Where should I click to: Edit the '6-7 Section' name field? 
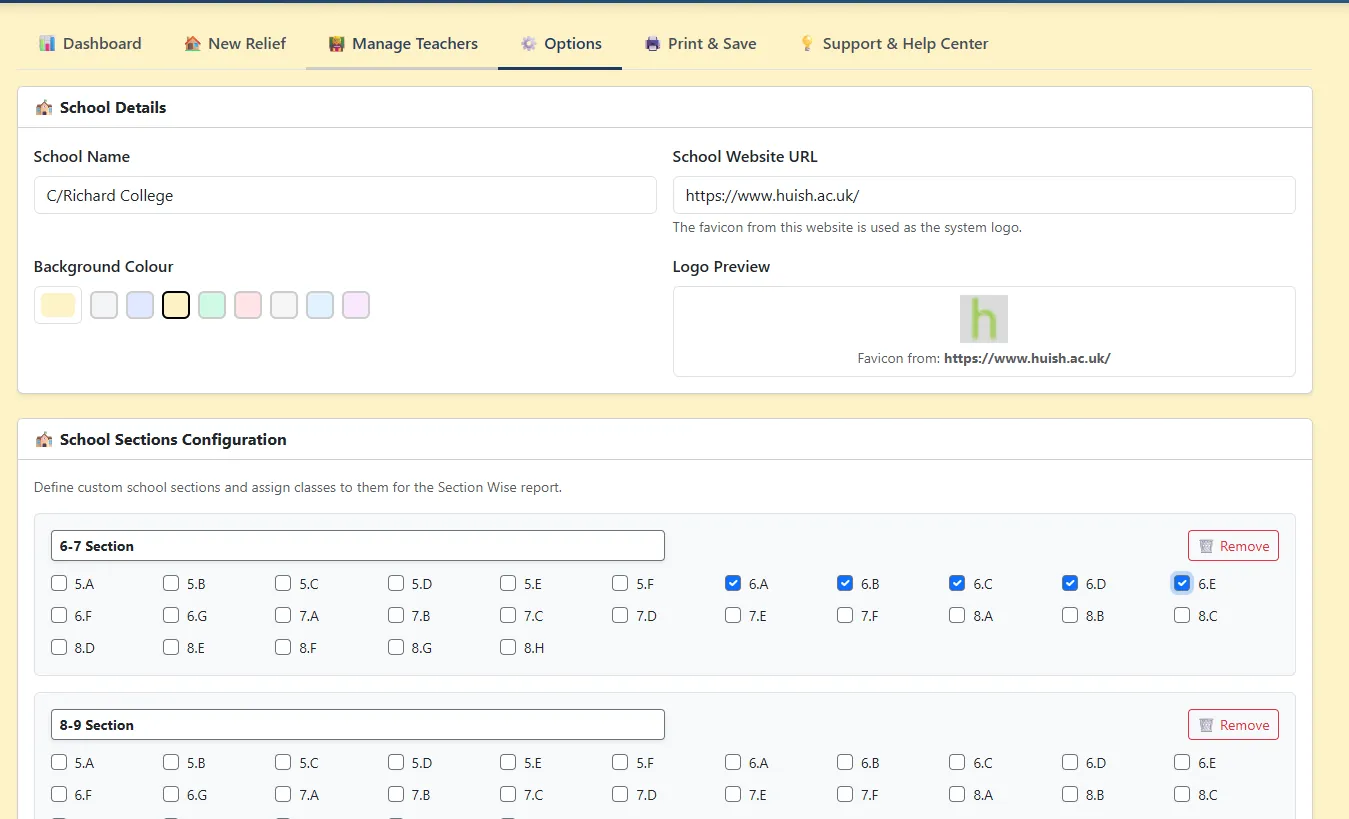click(x=358, y=546)
